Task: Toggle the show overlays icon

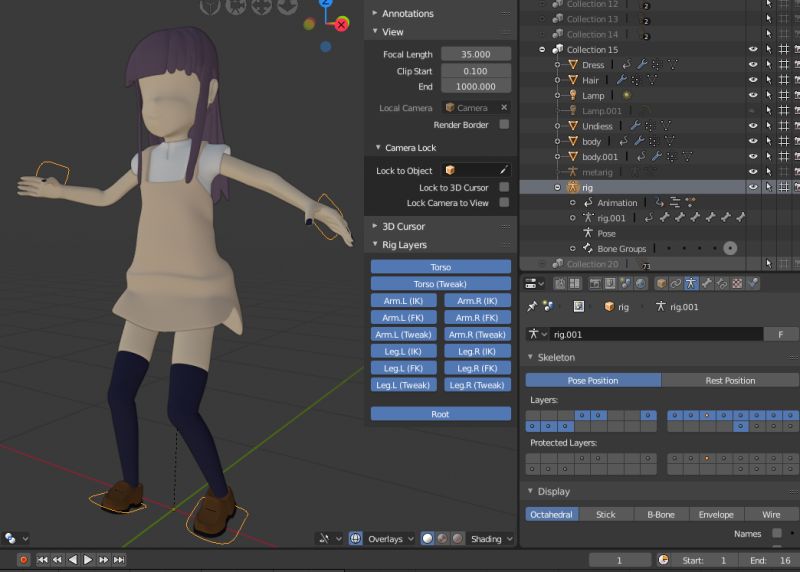Action: [x=356, y=538]
